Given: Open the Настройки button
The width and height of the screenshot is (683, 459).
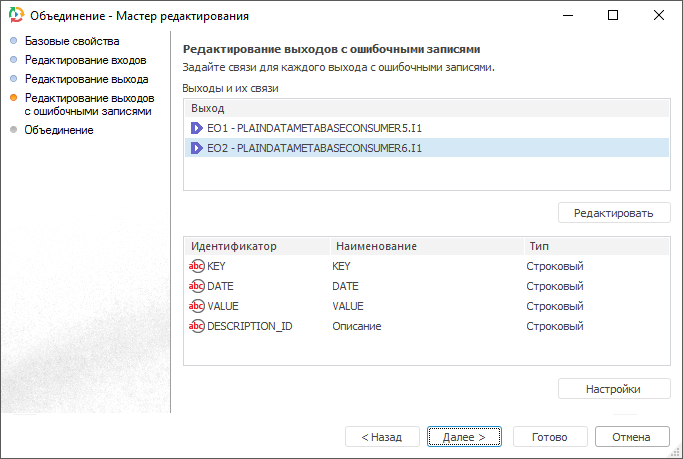Looking at the screenshot, I should pos(613,389).
